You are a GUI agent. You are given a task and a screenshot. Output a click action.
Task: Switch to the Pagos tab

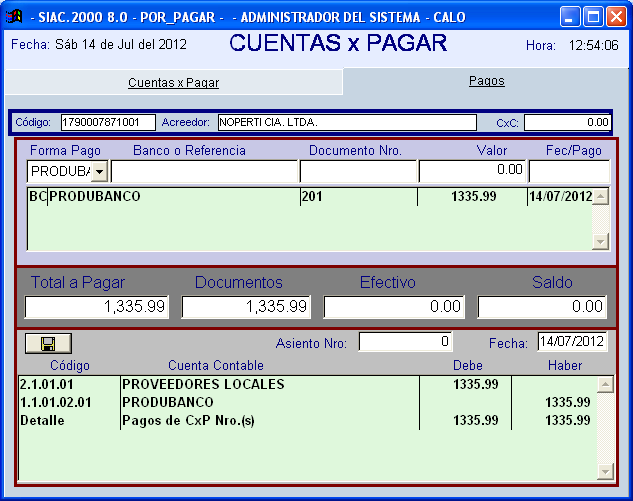click(x=487, y=81)
